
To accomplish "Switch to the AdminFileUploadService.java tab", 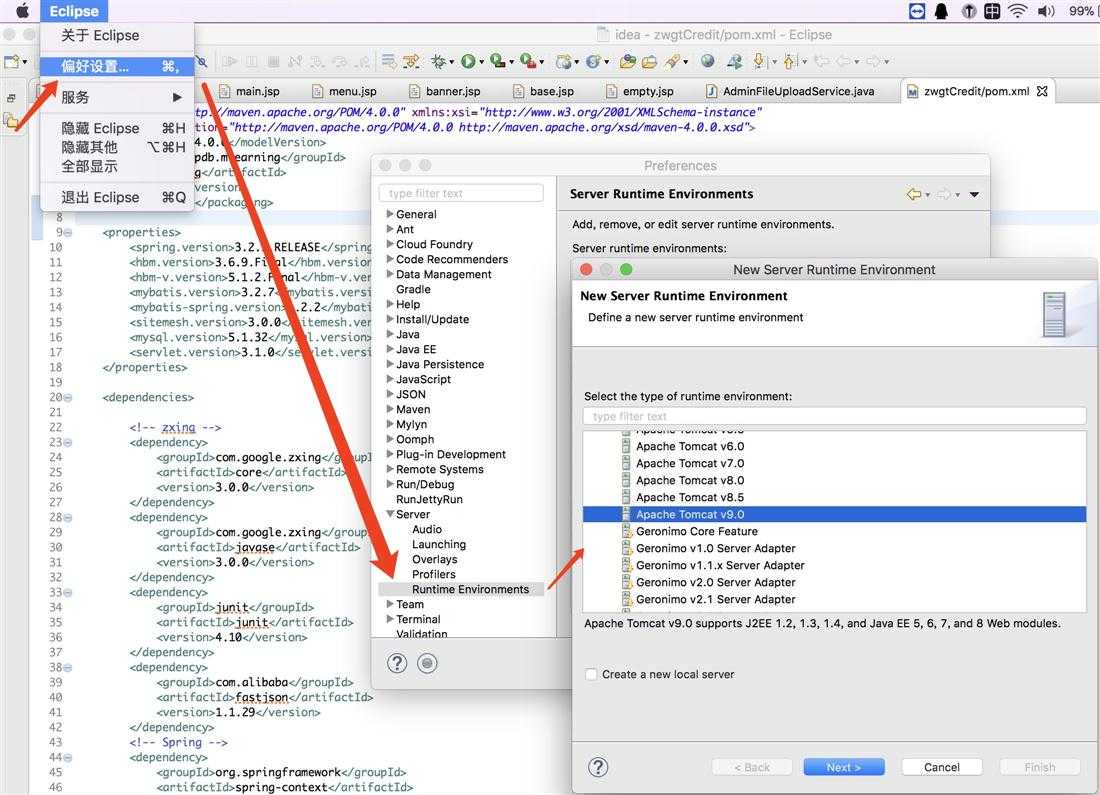I will pos(791,91).
